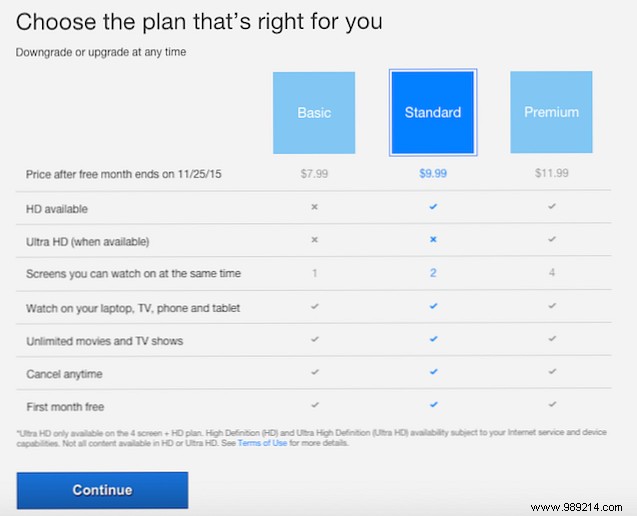Click Standard plan's laptop, TV, phone checkmark

pyautogui.click(x=432, y=307)
